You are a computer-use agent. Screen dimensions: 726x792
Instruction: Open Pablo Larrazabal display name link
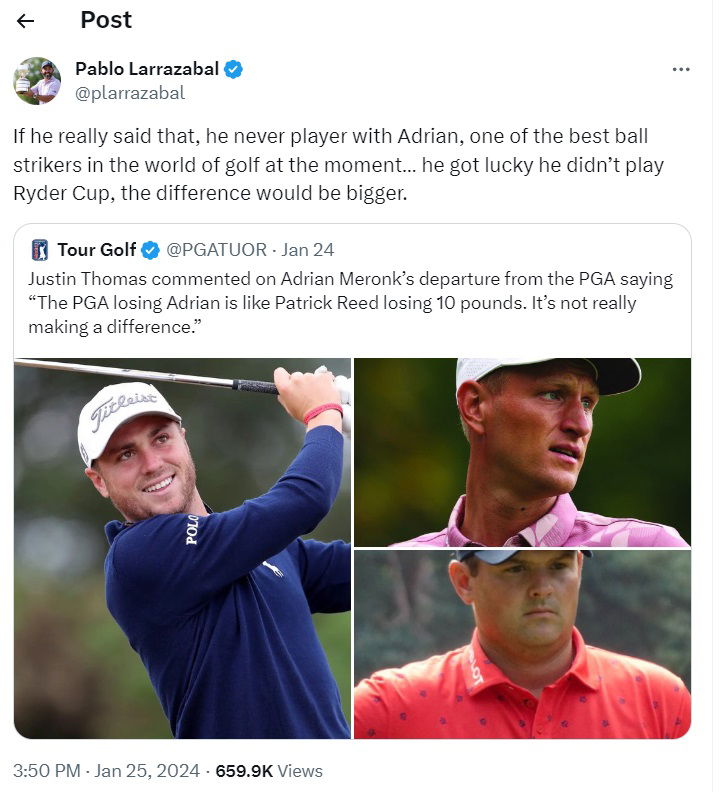[x=147, y=69]
